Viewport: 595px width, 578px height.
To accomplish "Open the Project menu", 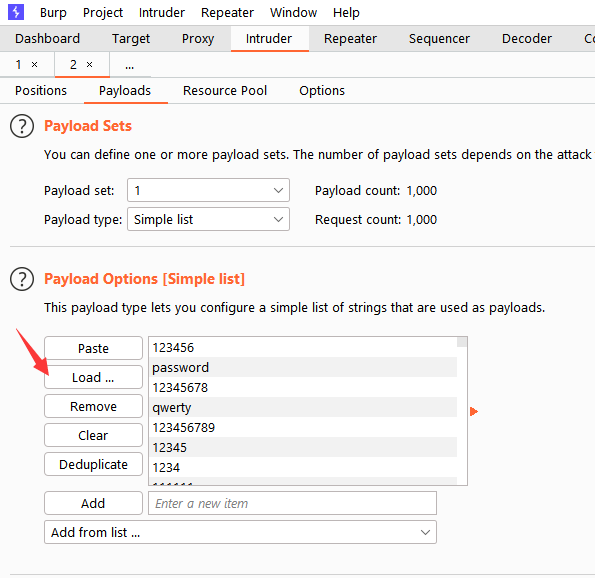I will click(103, 13).
